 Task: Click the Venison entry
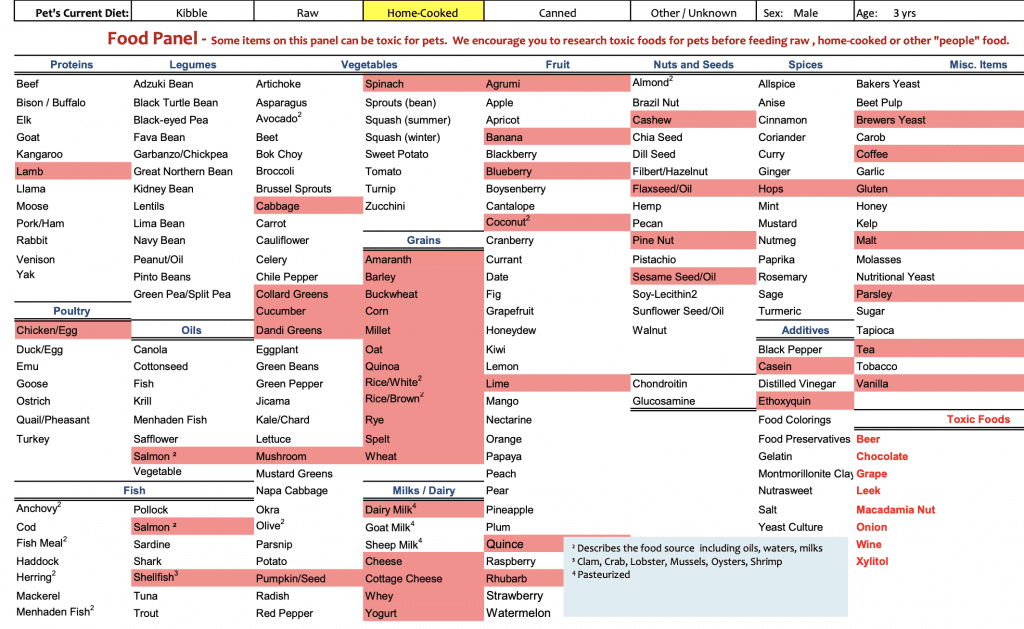click(36, 259)
